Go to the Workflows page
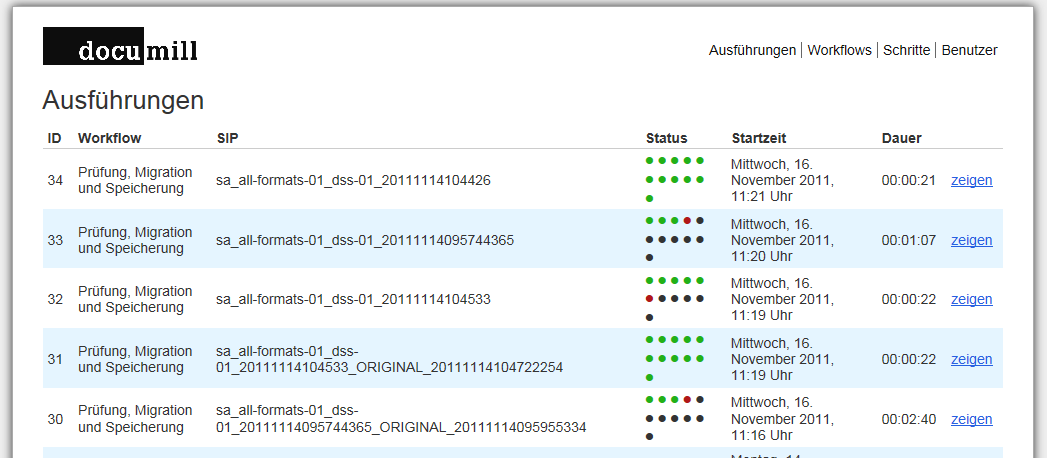Screen dimensions: 1047x458 [839, 50]
